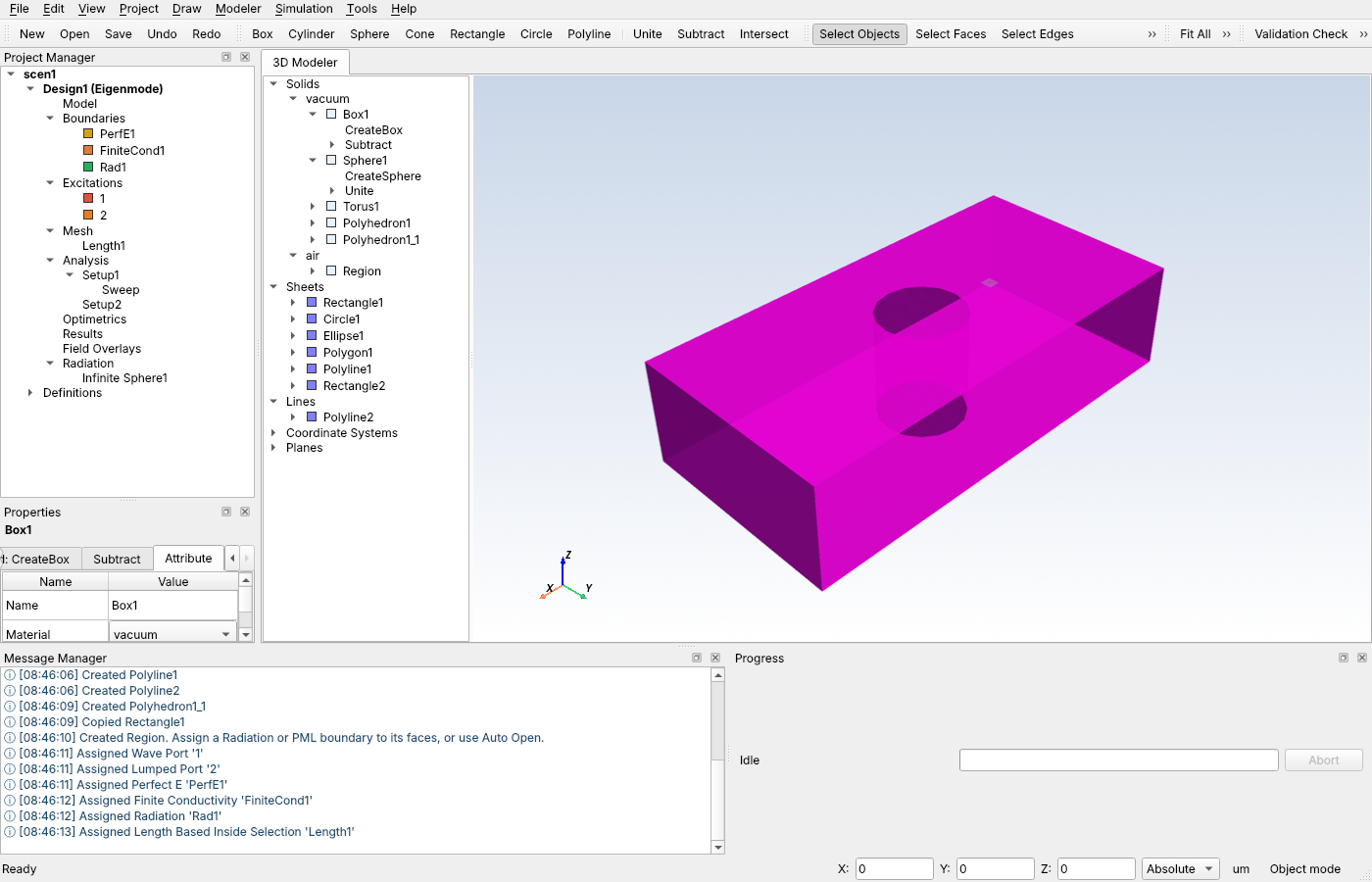Viewport: 1372px width, 882px height.
Task: Collapse the Boundaries tree node
Action: coord(50,119)
